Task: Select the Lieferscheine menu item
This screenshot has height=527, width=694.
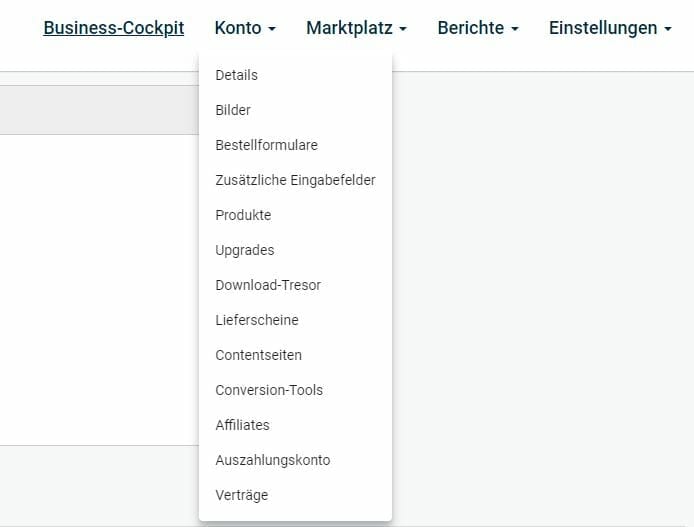Action: click(x=256, y=320)
